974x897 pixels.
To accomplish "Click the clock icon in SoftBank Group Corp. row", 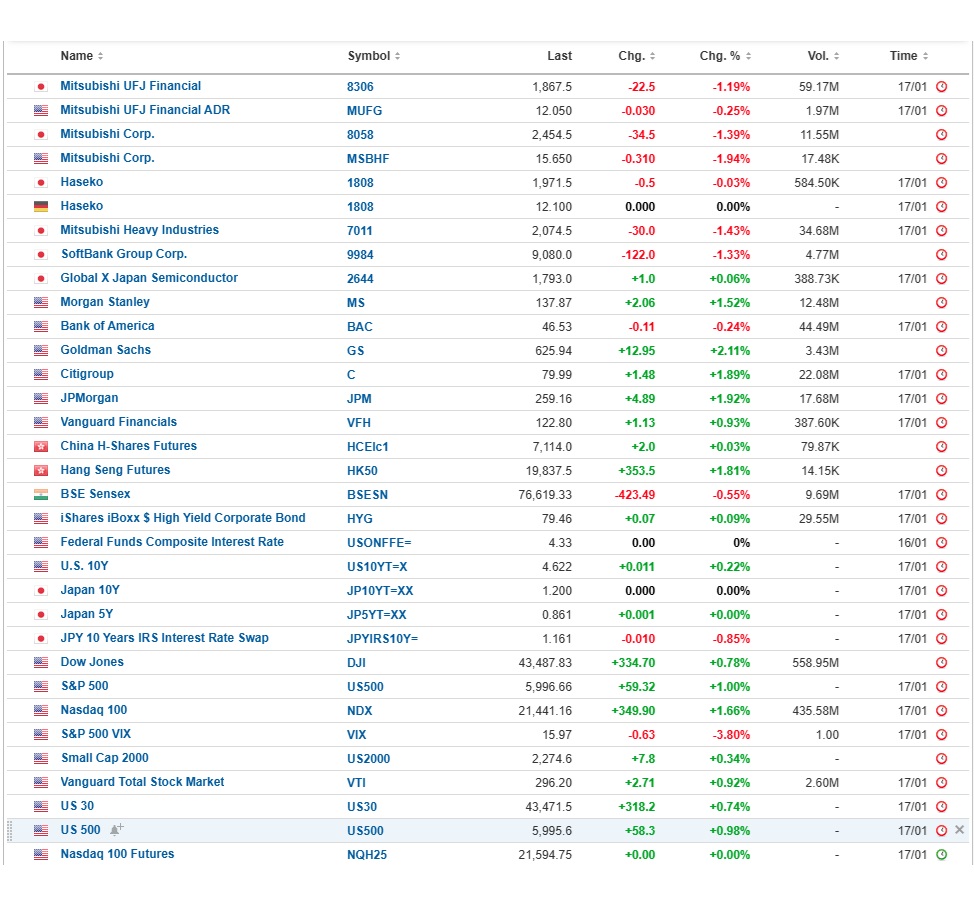I will tap(941, 255).
